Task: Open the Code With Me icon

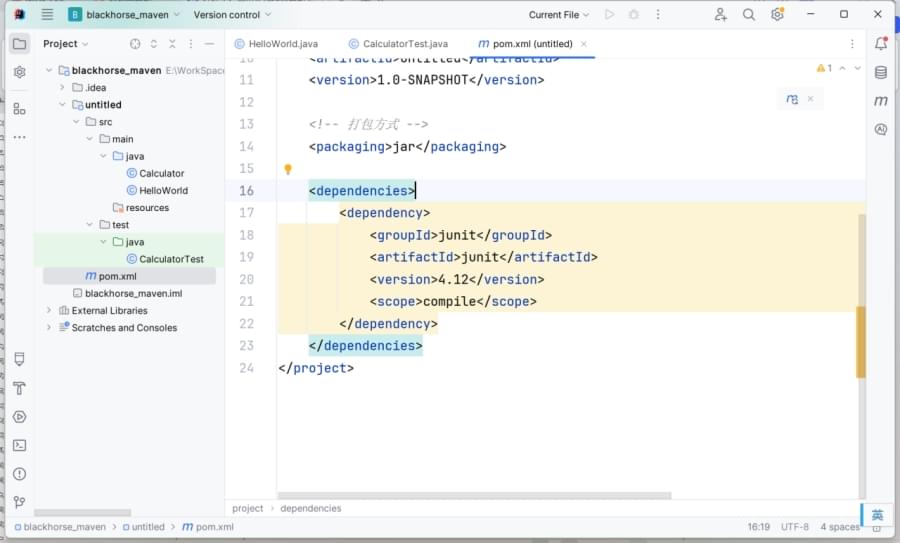Action: (720, 15)
